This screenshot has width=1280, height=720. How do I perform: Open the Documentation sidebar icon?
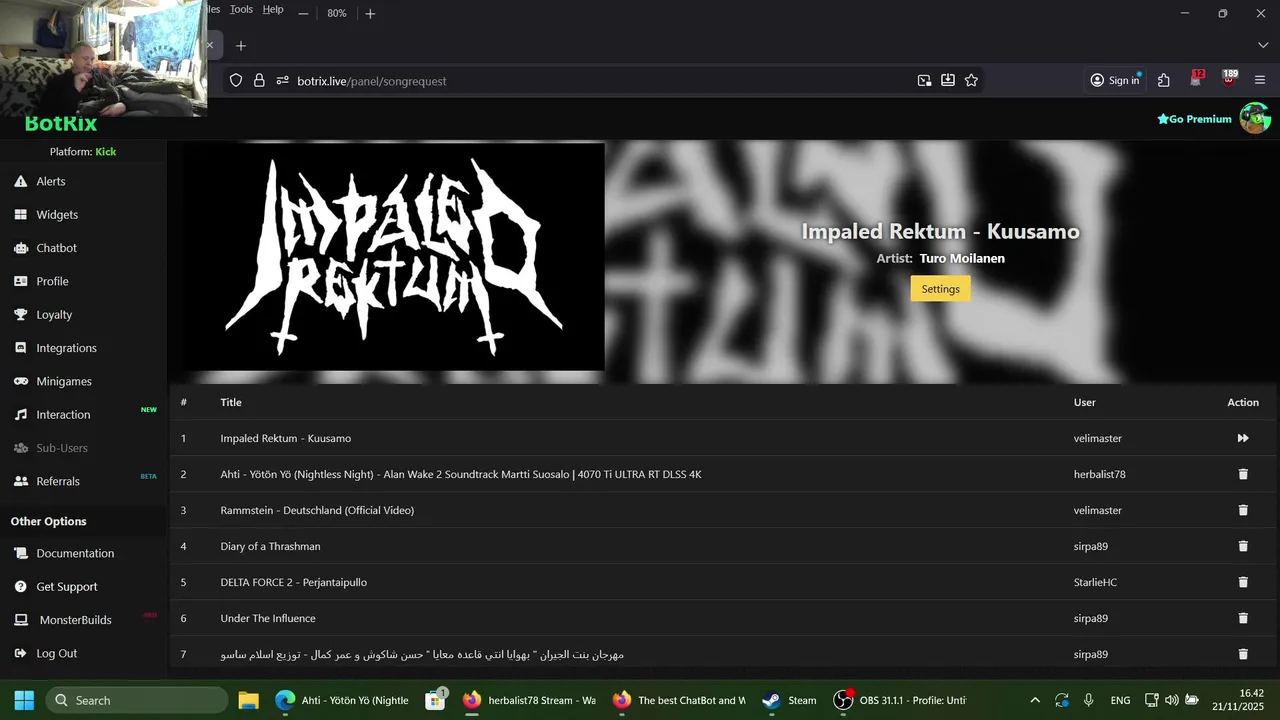[x=20, y=553]
